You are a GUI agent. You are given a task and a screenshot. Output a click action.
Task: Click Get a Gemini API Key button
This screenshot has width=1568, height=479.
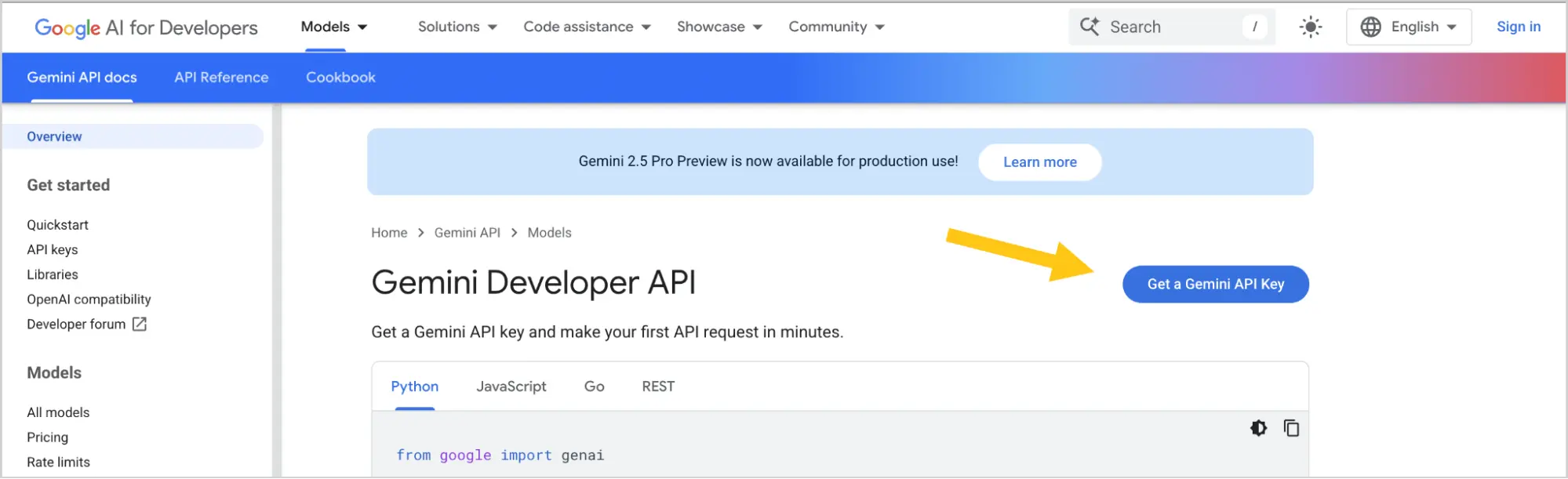click(1216, 285)
